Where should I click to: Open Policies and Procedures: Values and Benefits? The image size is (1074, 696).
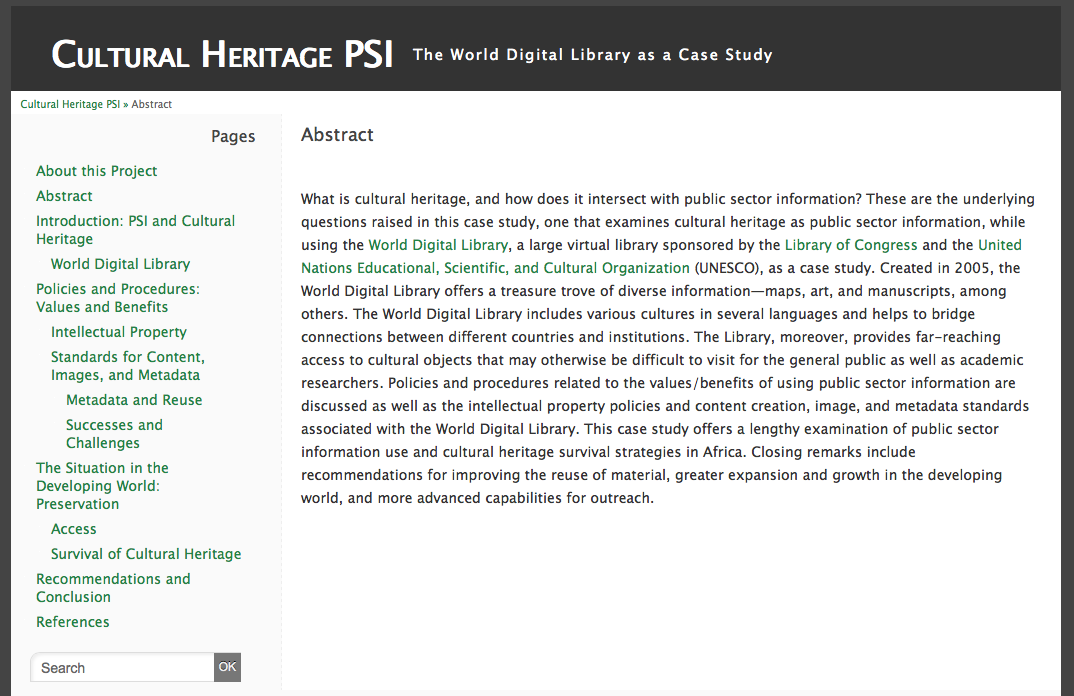[118, 298]
